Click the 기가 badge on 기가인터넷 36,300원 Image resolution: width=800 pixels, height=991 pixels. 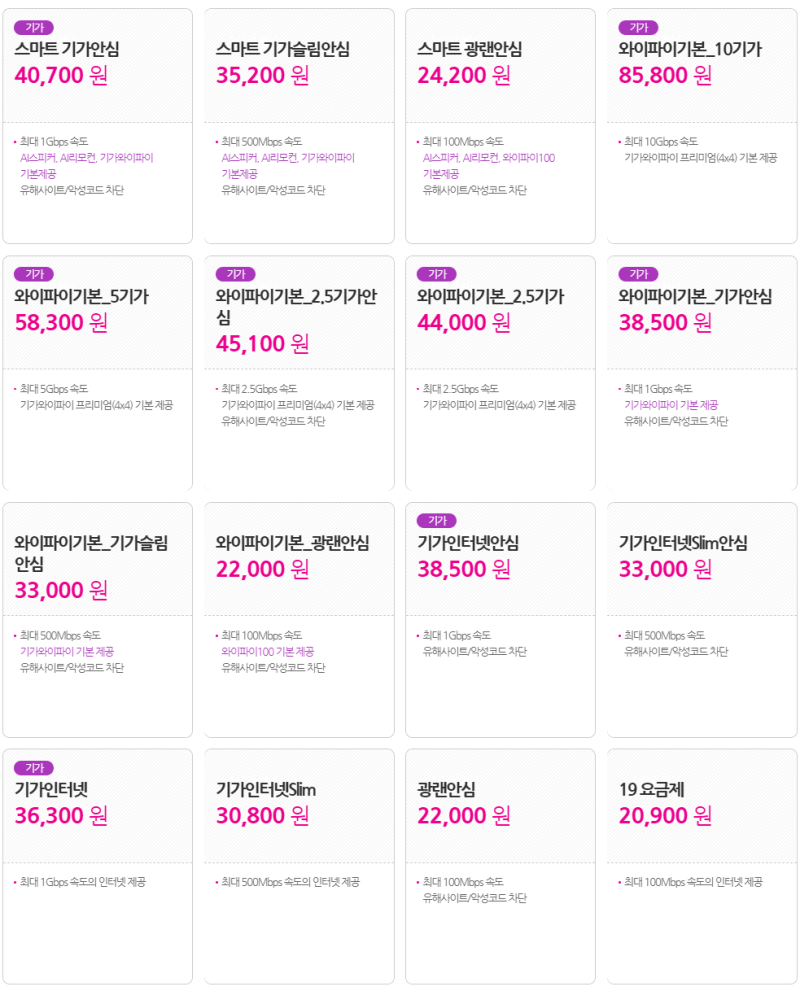(x=34, y=767)
